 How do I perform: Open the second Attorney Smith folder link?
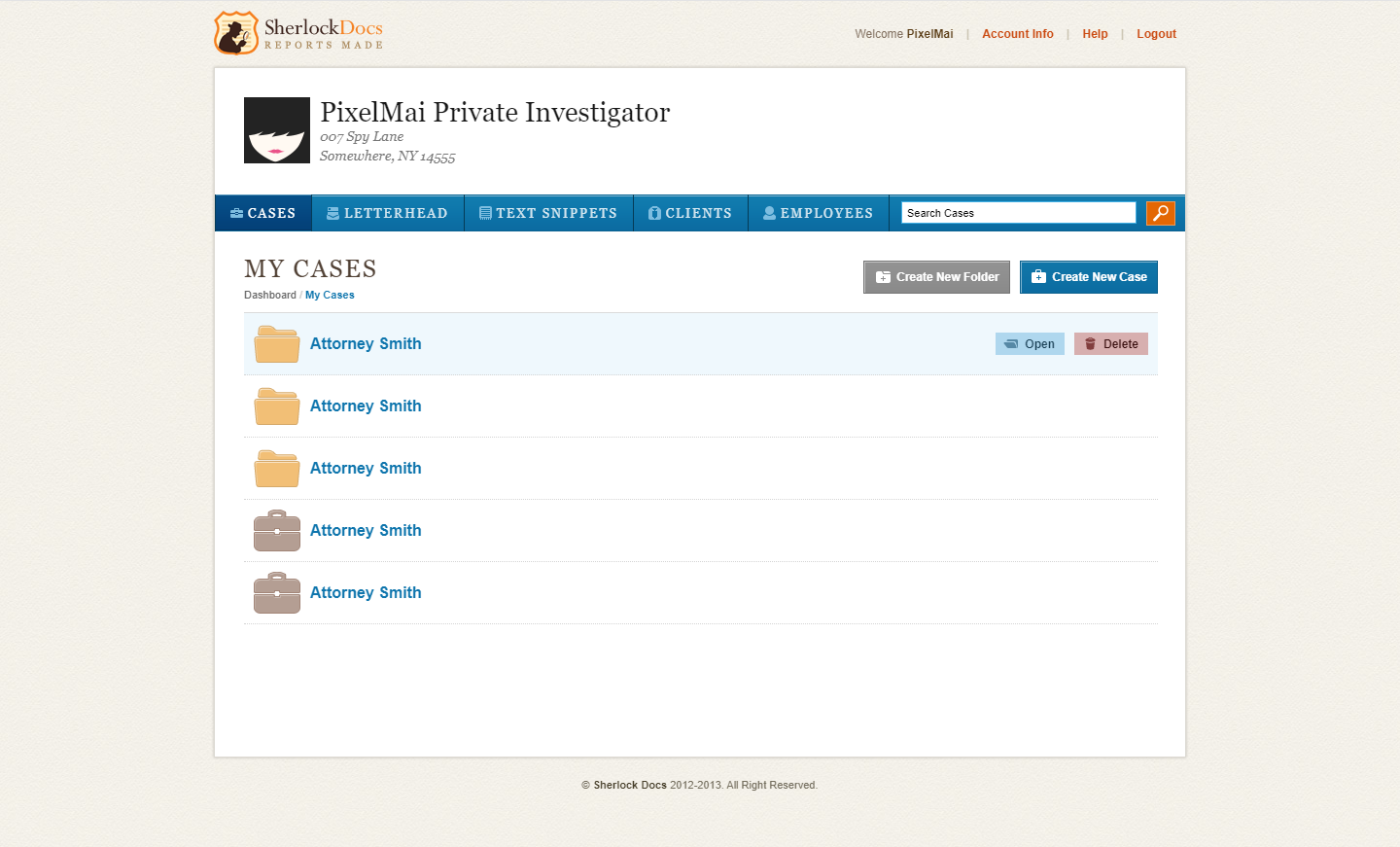[366, 406]
